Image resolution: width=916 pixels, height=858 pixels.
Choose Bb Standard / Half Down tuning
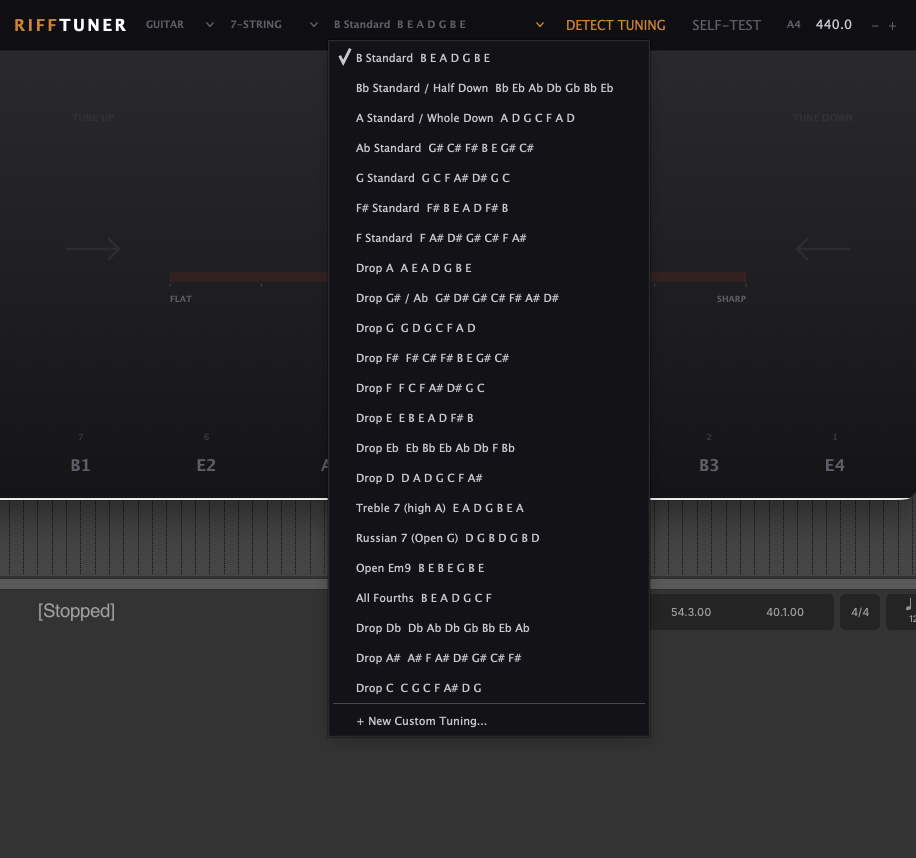click(x=488, y=88)
